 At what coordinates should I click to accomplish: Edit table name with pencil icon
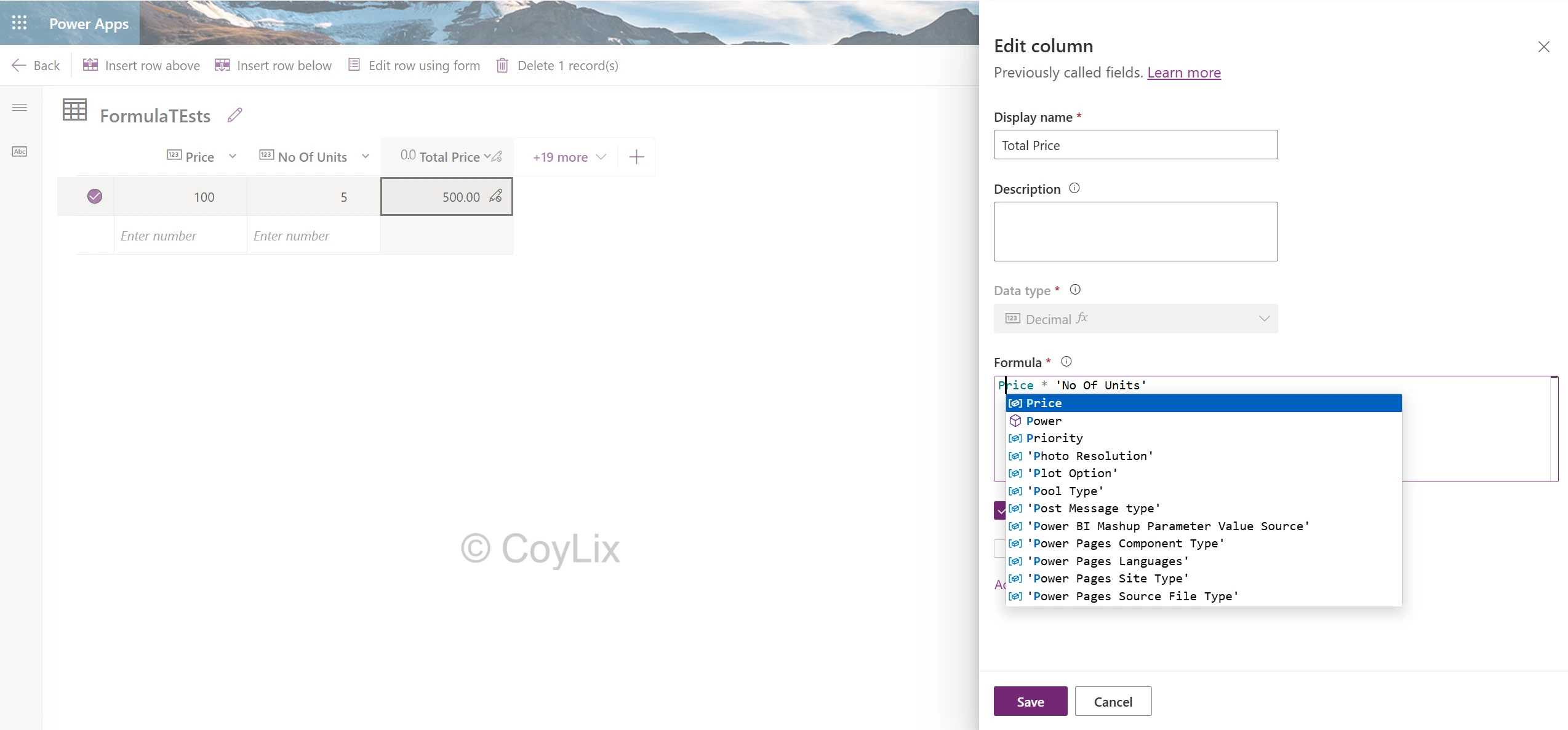[x=235, y=115]
